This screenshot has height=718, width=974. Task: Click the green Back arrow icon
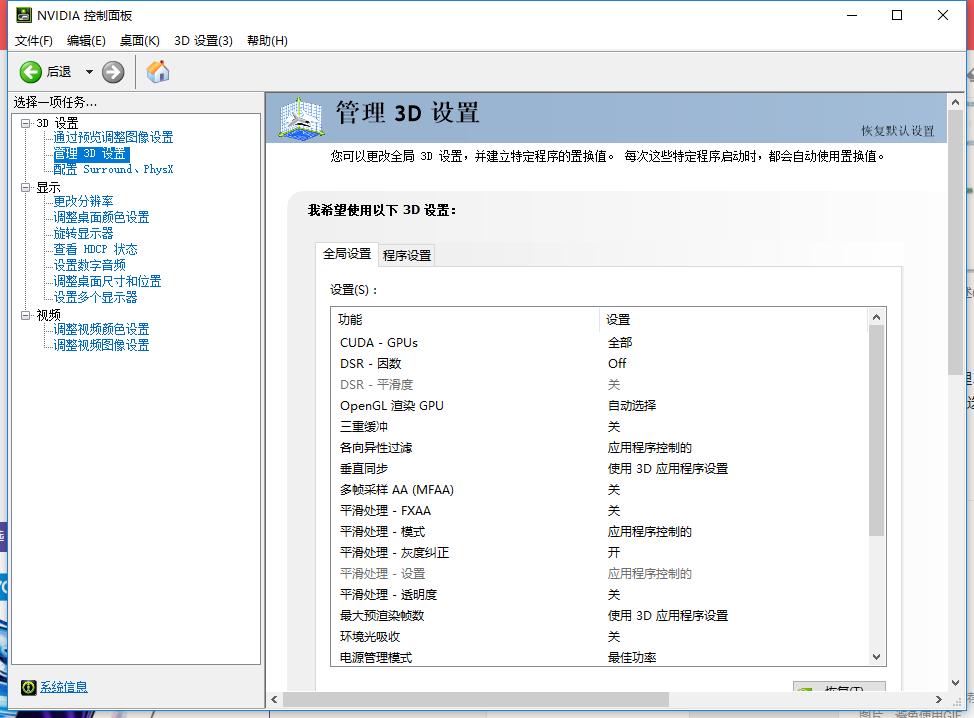30,72
